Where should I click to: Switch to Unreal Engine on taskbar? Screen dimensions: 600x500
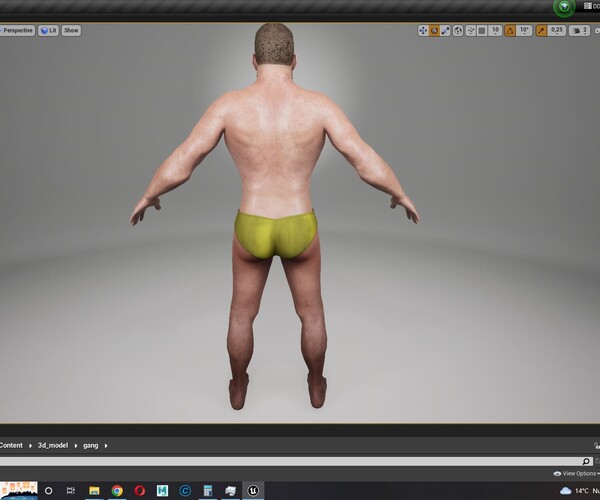click(253, 490)
